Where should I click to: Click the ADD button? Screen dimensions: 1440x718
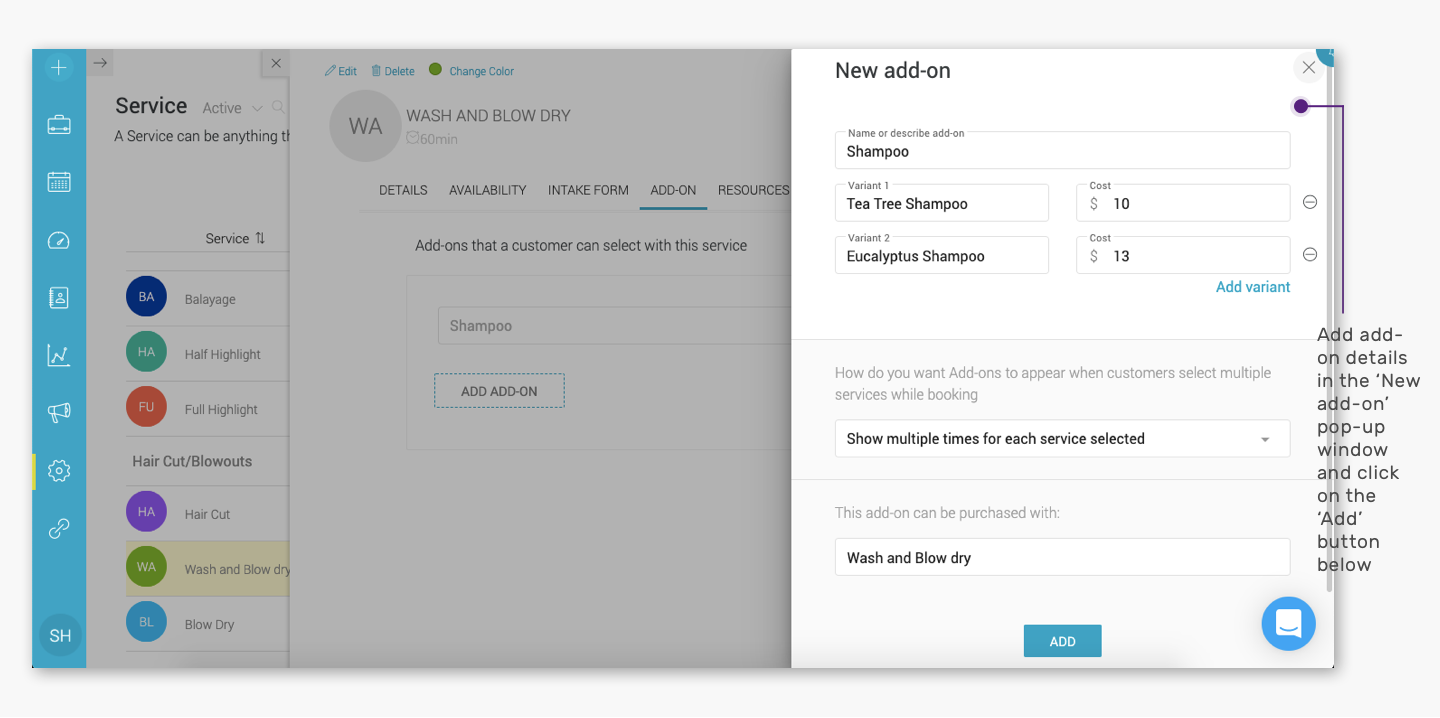1062,641
